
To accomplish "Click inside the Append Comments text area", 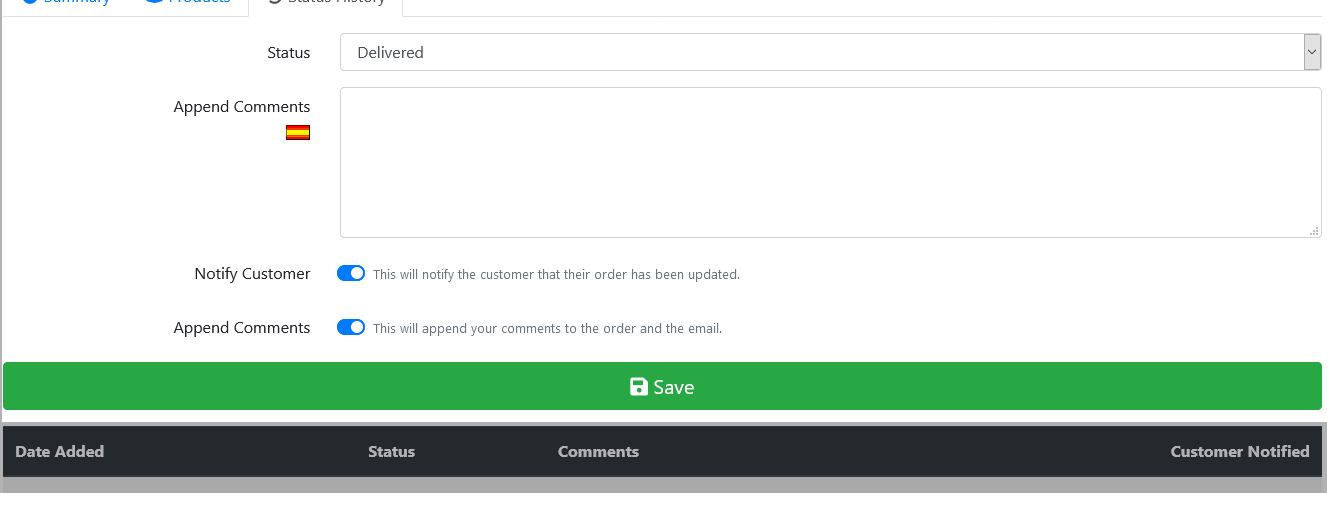I will pyautogui.click(x=831, y=162).
